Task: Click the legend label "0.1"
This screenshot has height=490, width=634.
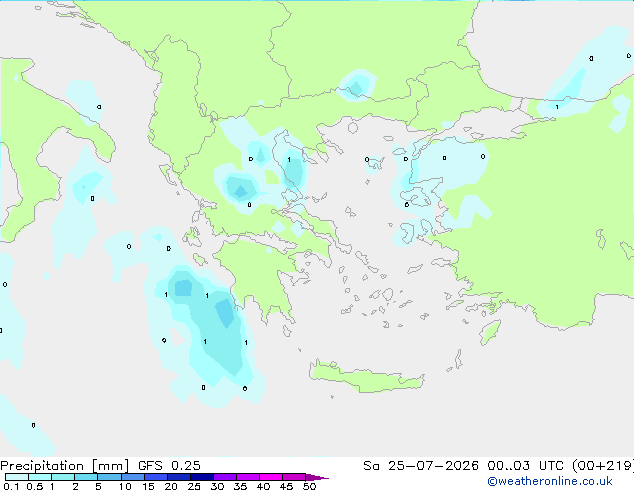Action: (11, 486)
